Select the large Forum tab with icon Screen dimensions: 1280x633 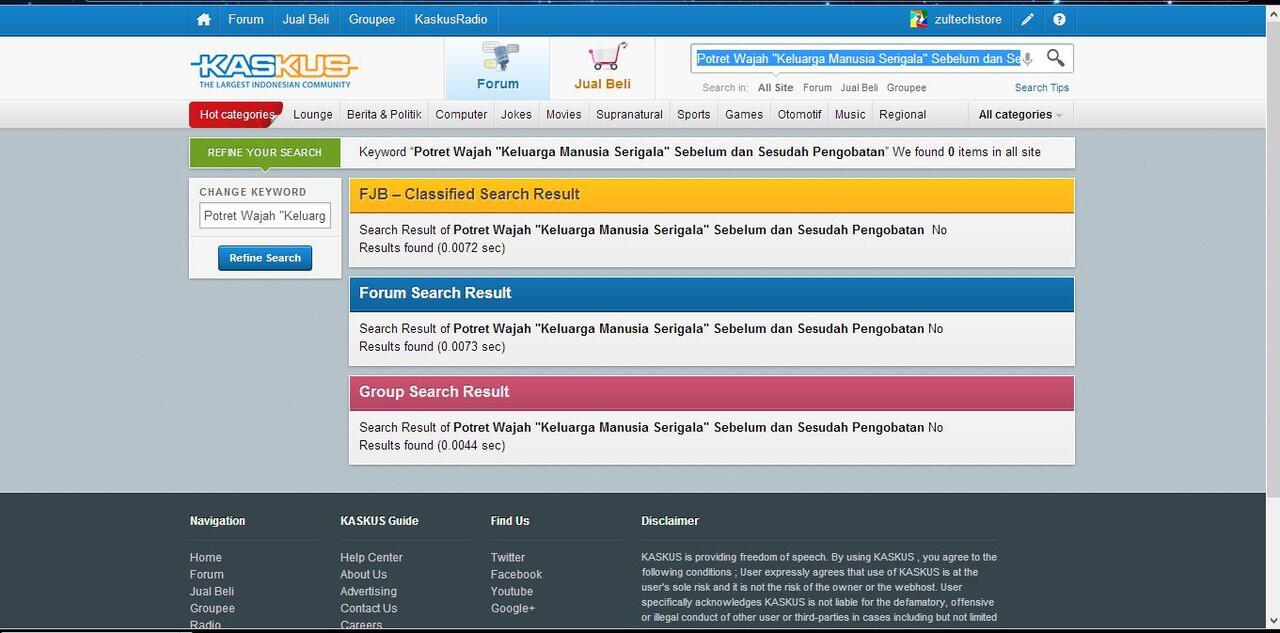point(497,68)
